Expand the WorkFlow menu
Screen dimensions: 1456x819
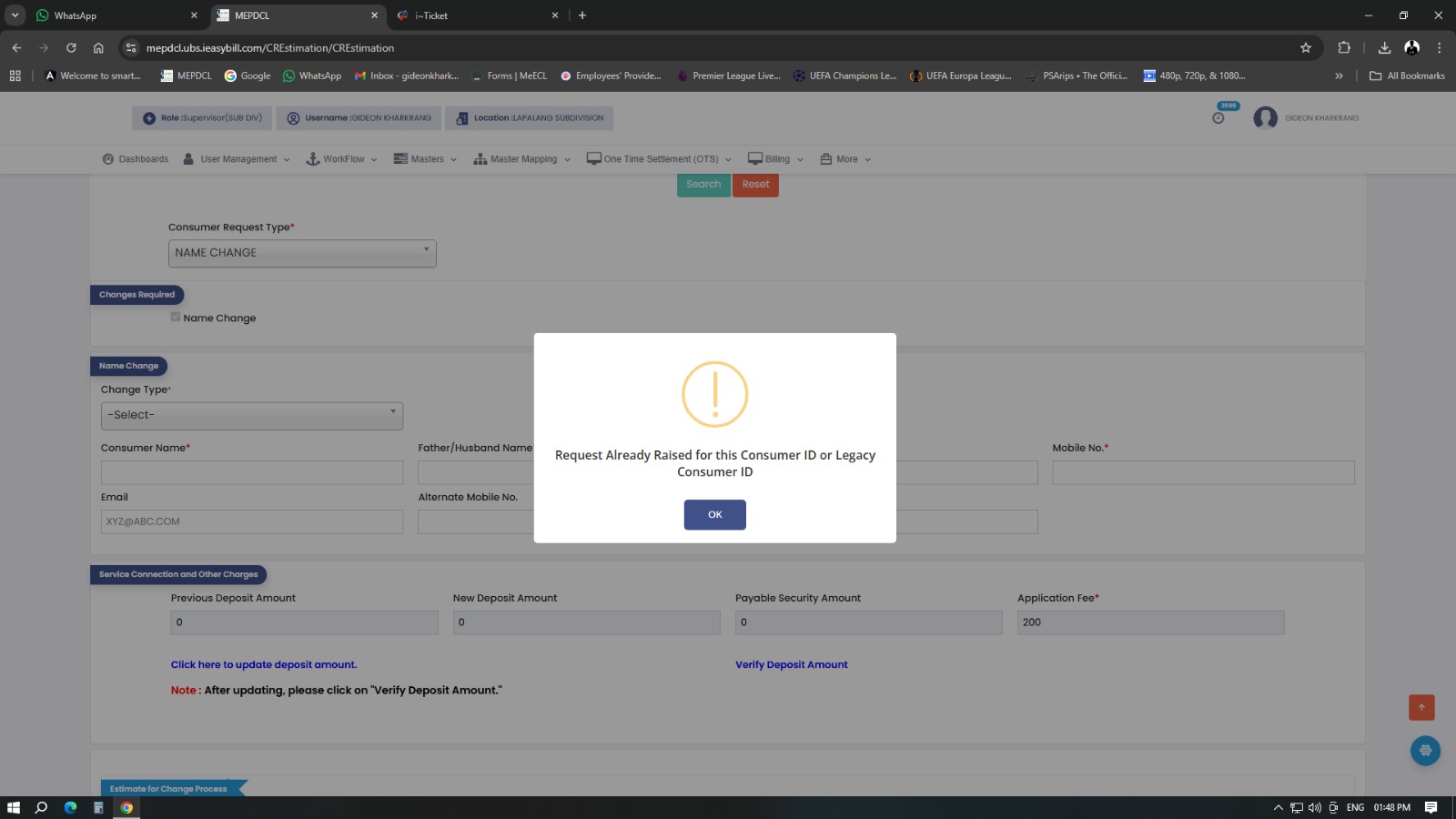(x=342, y=159)
